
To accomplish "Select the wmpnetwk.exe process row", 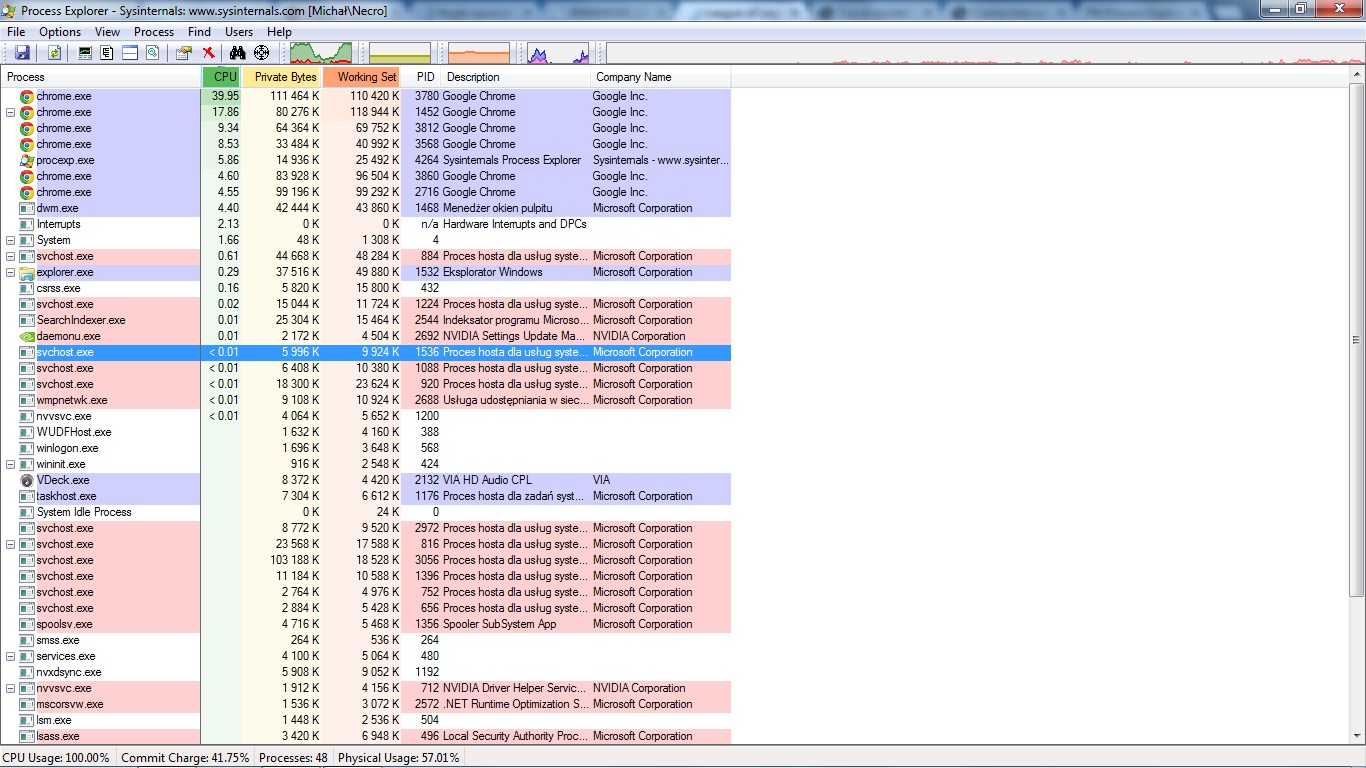I will point(366,400).
